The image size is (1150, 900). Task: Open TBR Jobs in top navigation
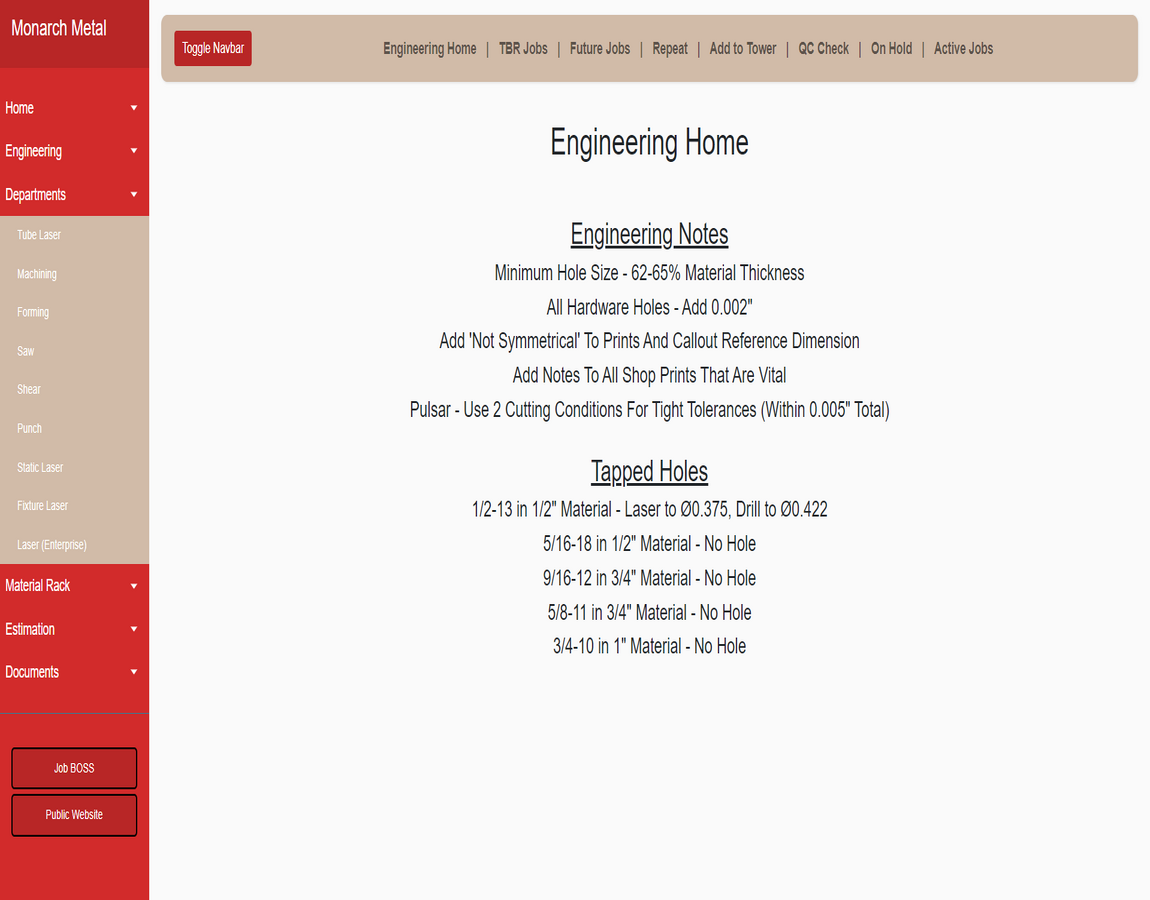pos(523,49)
